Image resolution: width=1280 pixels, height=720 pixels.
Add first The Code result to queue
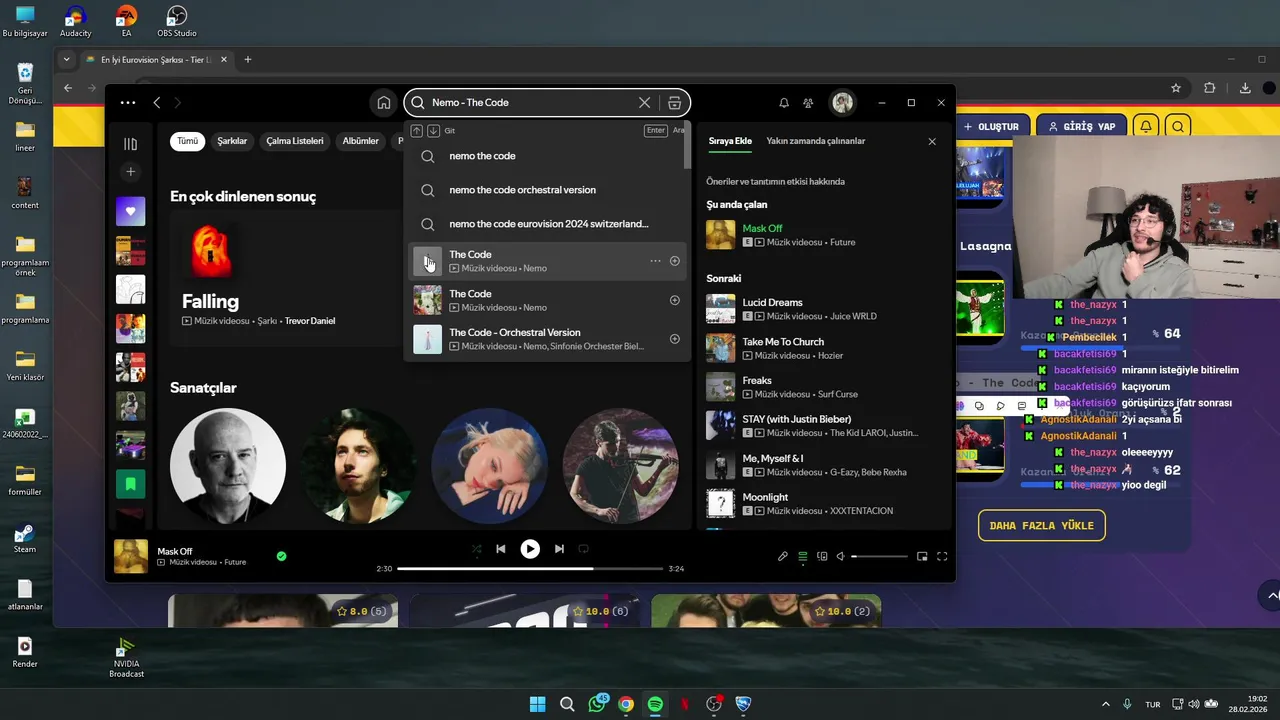[x=675, y=261]
